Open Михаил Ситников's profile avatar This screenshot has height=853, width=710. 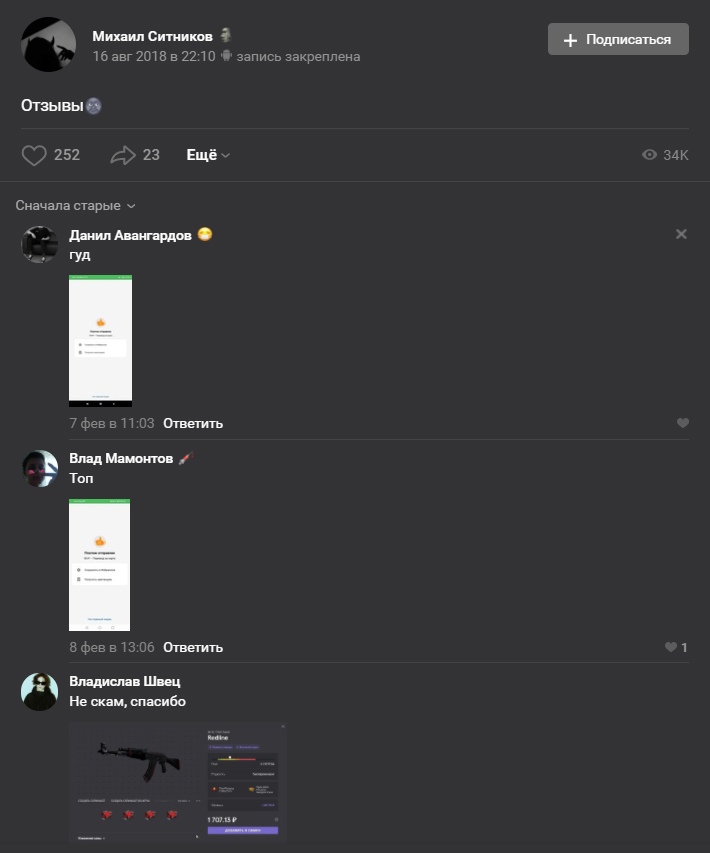[x=48, y=45]
